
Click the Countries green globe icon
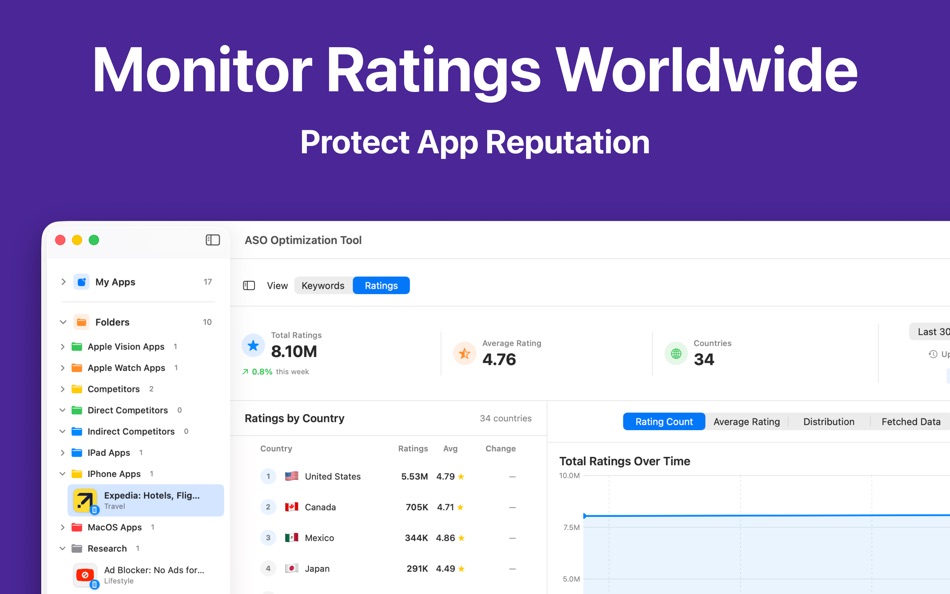(x=676, y=353)
